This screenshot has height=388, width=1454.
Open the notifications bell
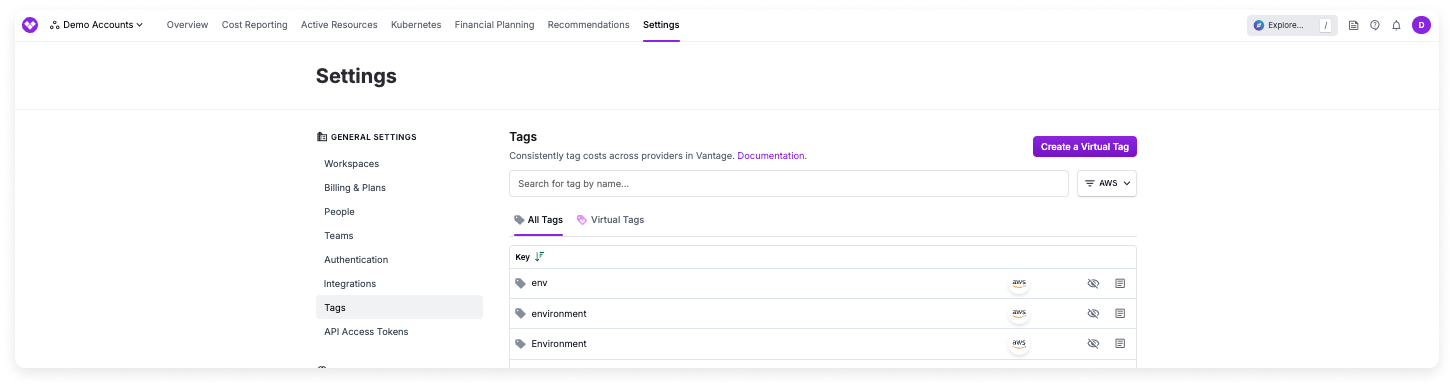(1396, 25)
